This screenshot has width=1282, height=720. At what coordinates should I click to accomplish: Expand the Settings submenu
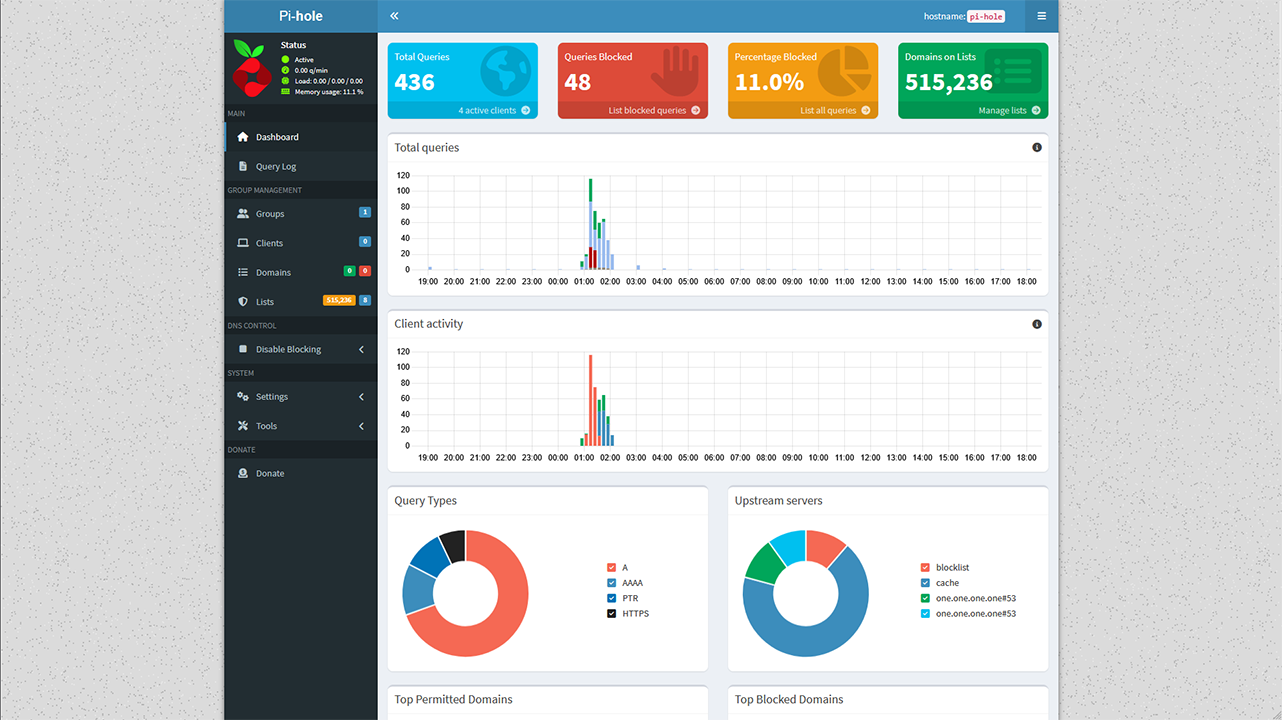click(x=361, y=397)
